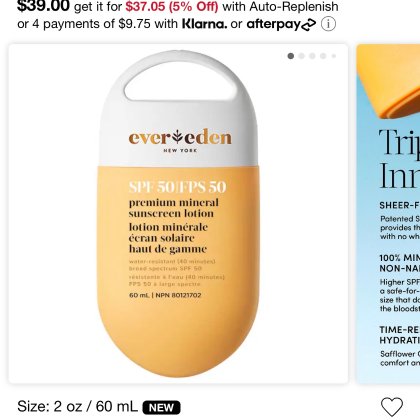The image size is (420, 420).
Task: Click the $39.00 price
Action: point(43,6)
